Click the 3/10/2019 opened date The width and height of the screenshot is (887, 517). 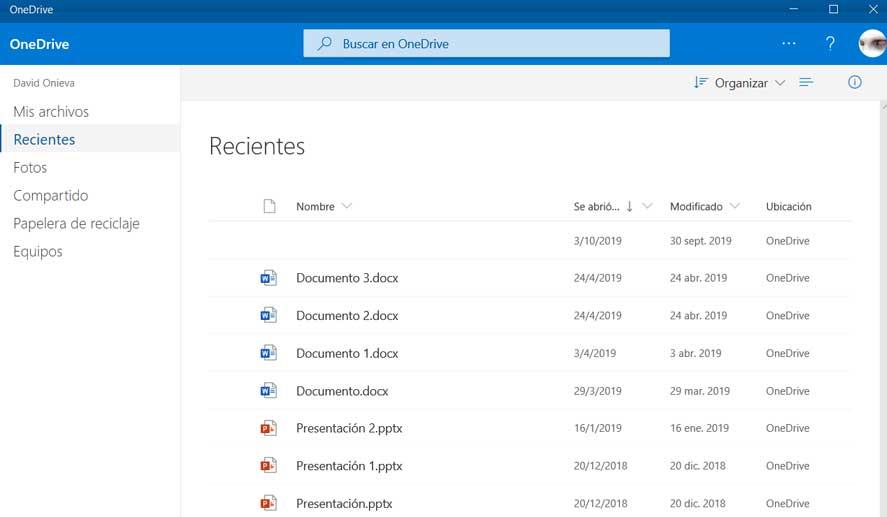pyautogui.click(x=597, y=240)
